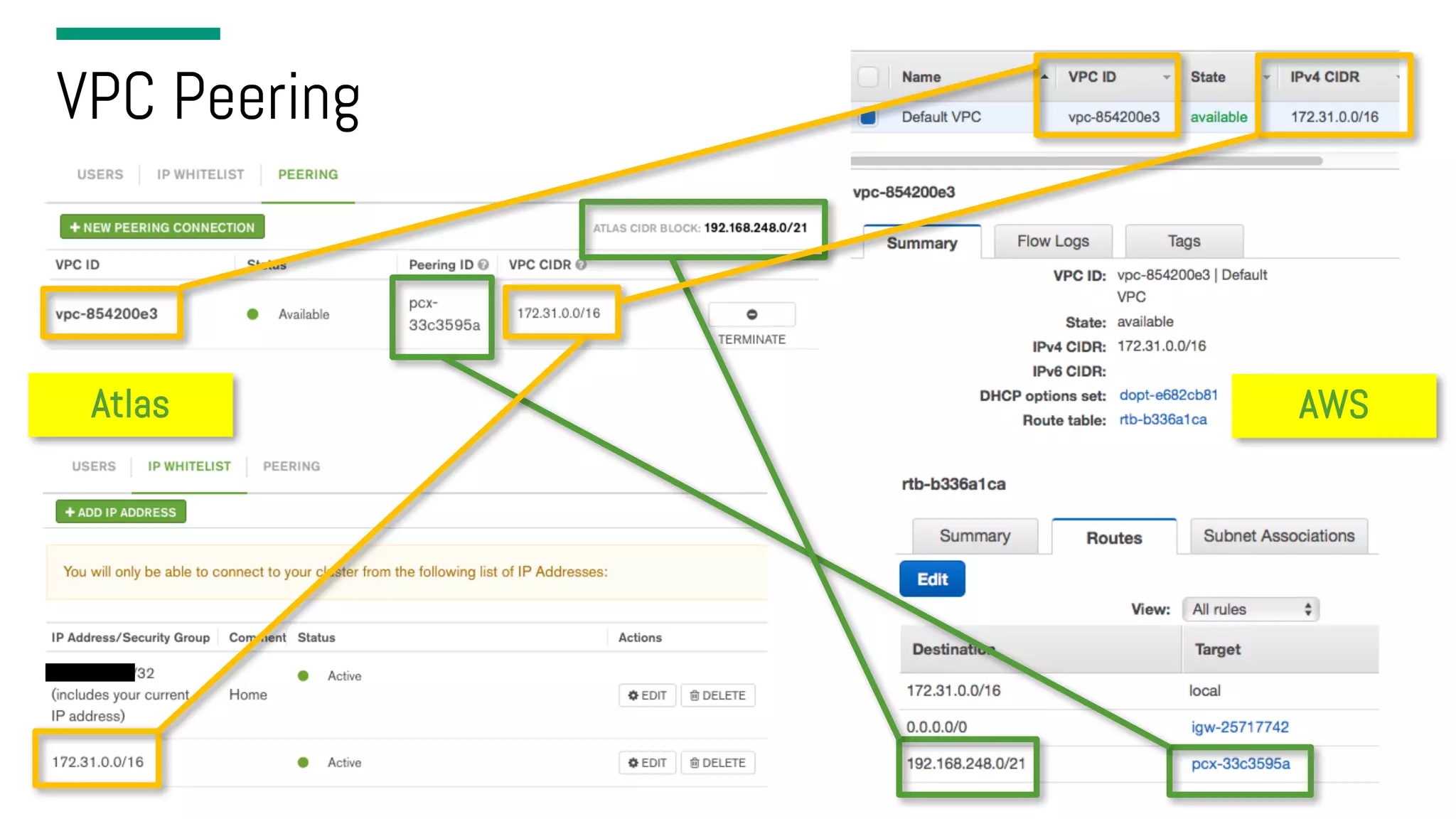Toggle the select-all checkbox in VPC table header
1456x819 pixels.
tap(868, 77)
